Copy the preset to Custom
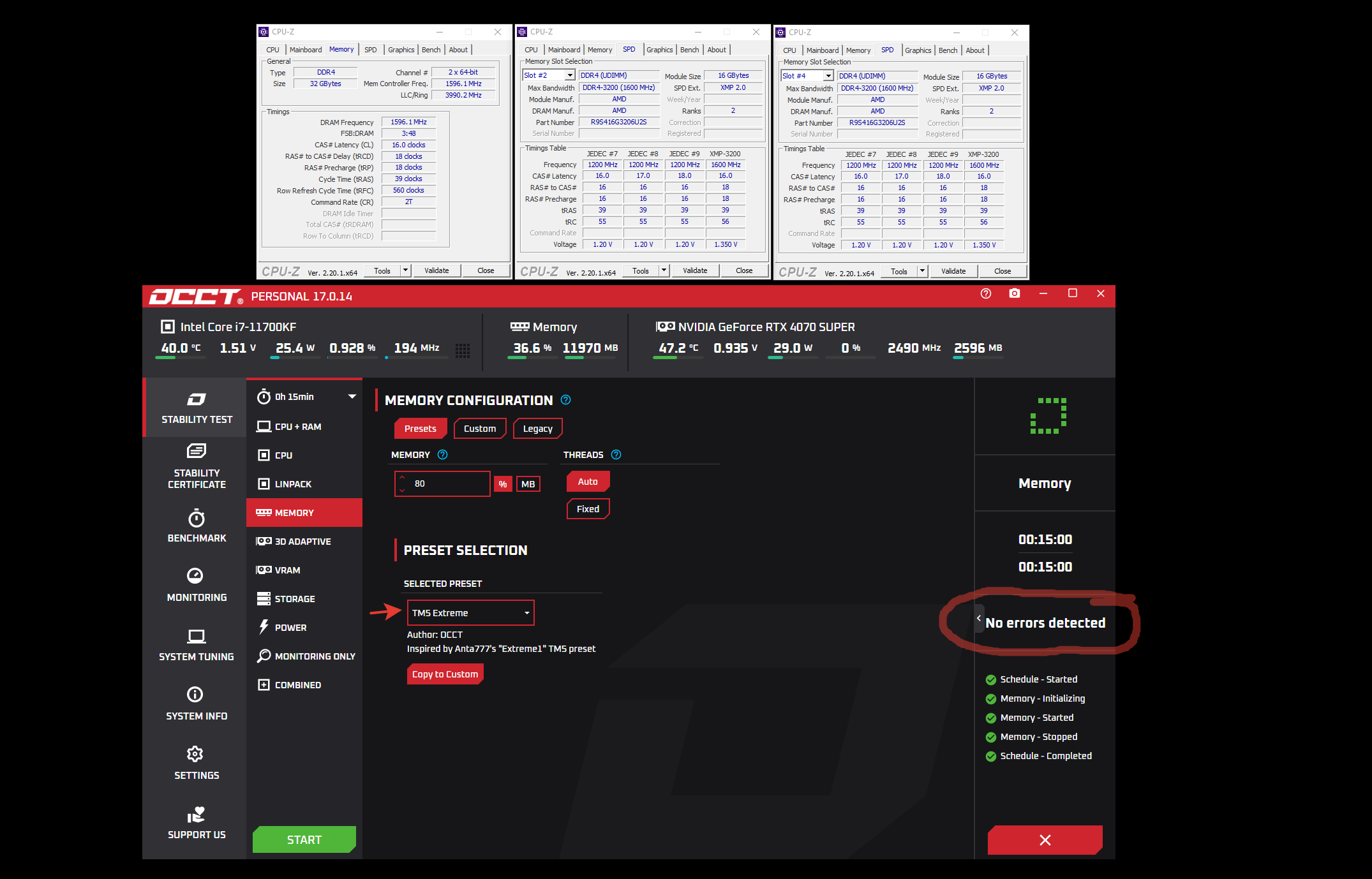Image resolution: width=1372 pixels, height=879 pixels. click(x=445, y=674)
